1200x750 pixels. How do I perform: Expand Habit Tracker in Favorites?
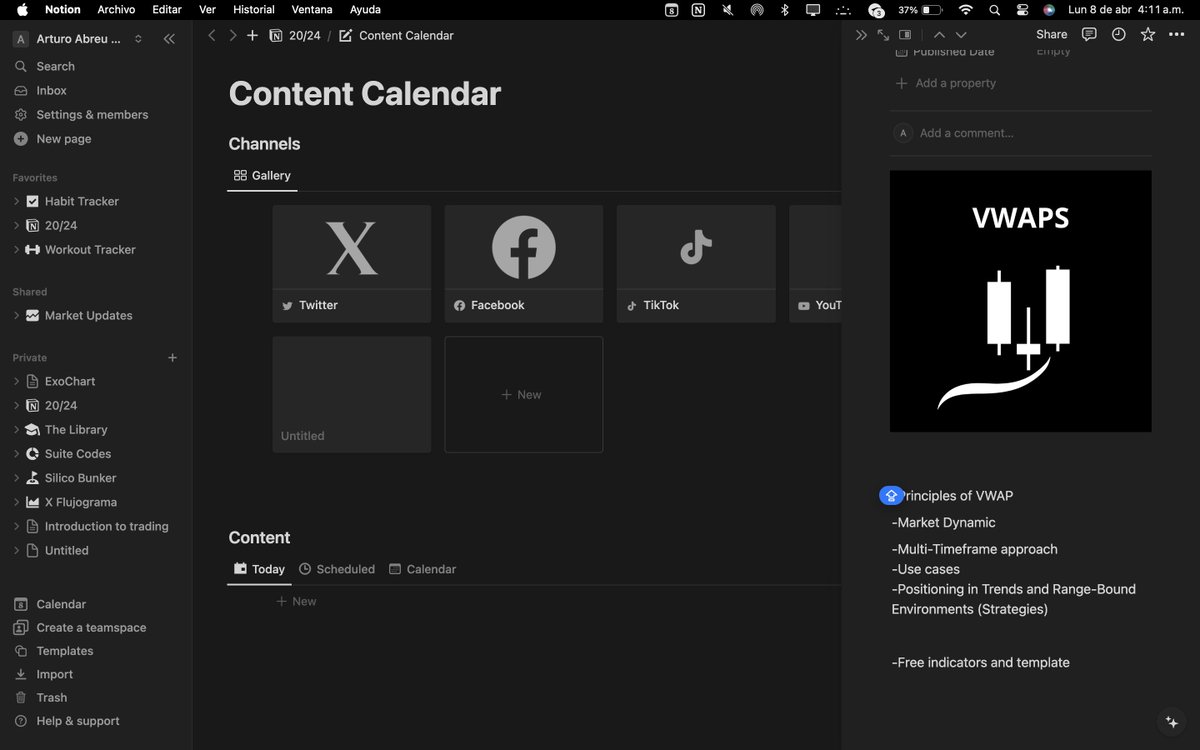coord(17,201)
